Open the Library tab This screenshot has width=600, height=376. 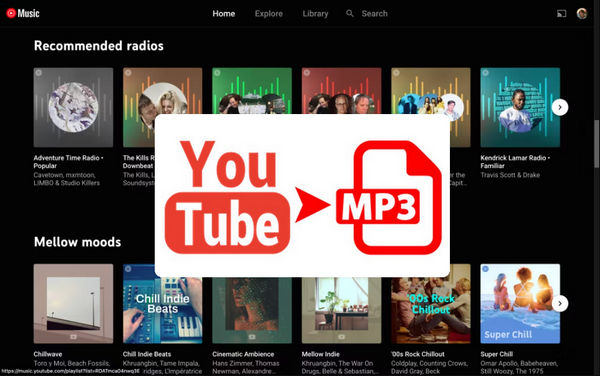click(x=315, y=14)
